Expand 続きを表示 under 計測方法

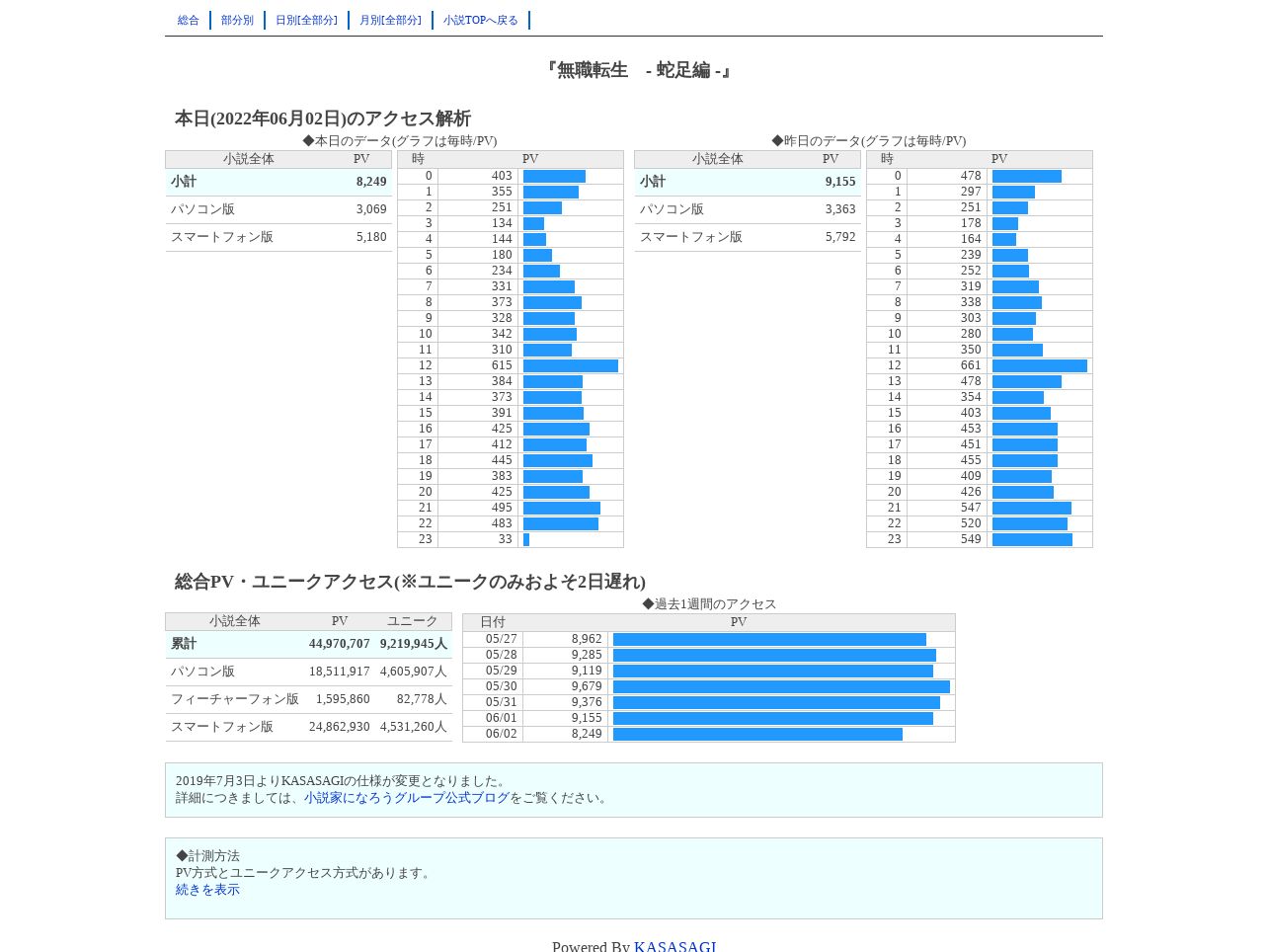pos(207,890)
